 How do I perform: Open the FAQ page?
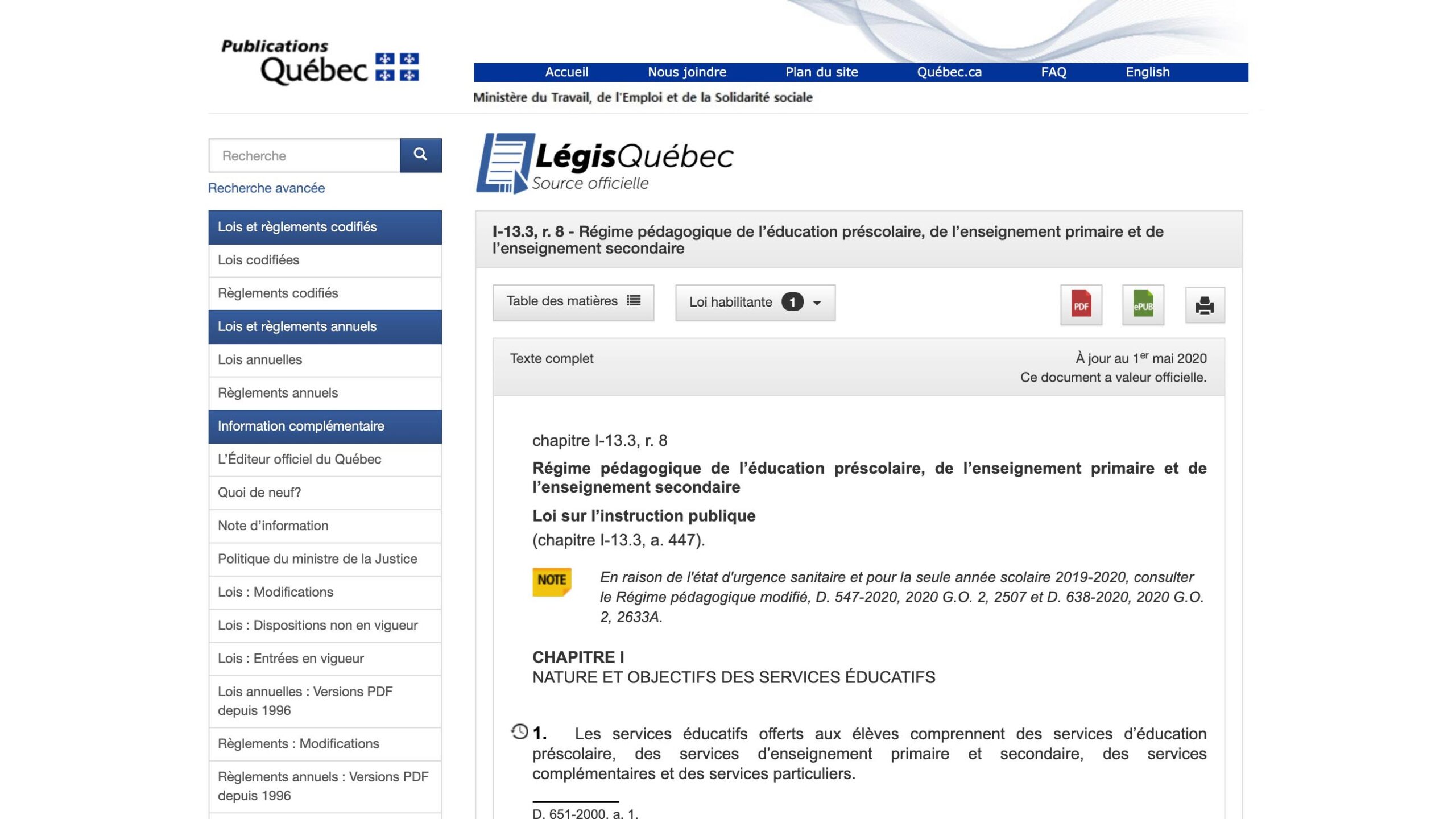pos(1053,72)
